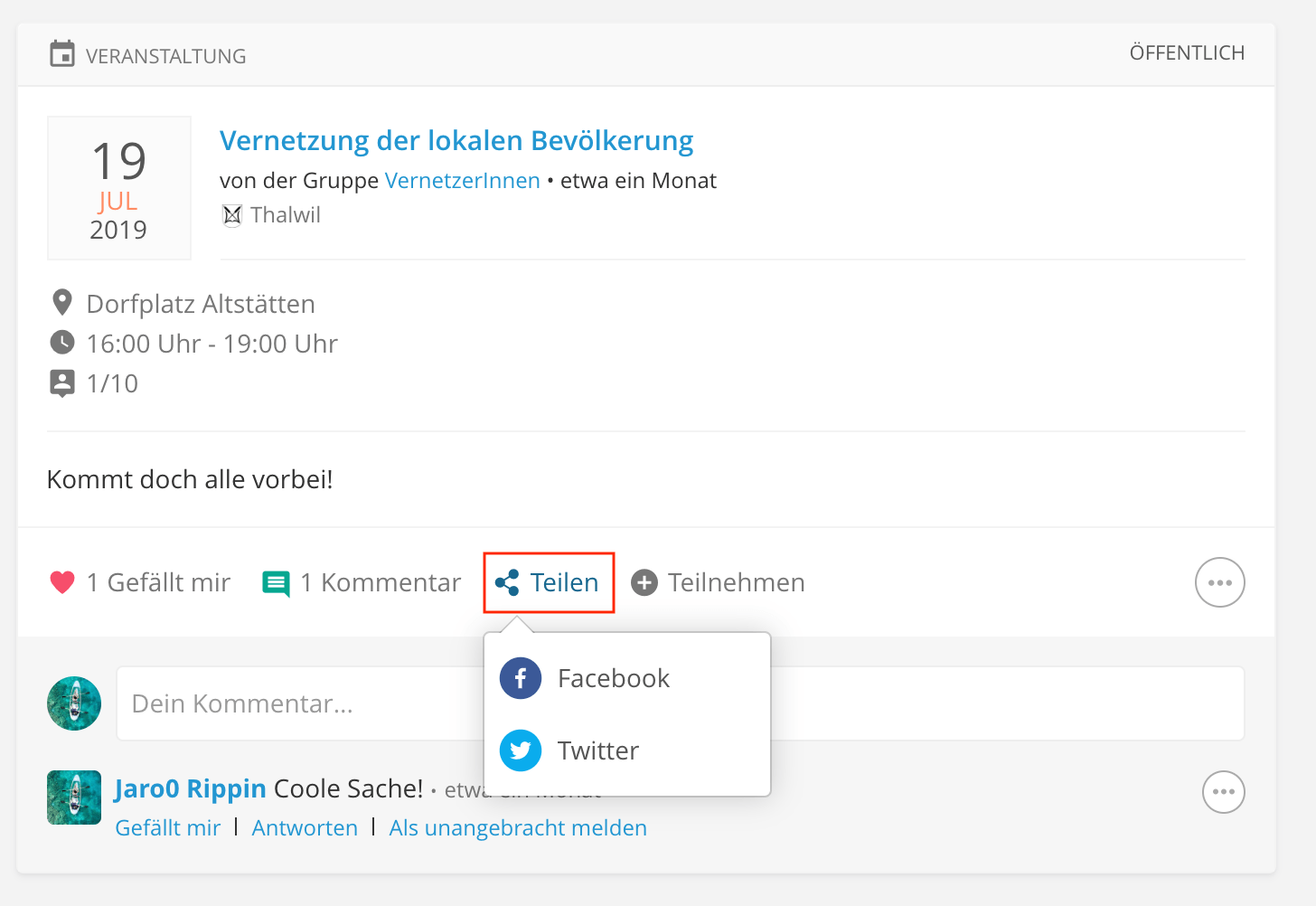Click the Dein Kommentar input field
This screenshot has width=1316, height=906.
click(x=298, y=703)
